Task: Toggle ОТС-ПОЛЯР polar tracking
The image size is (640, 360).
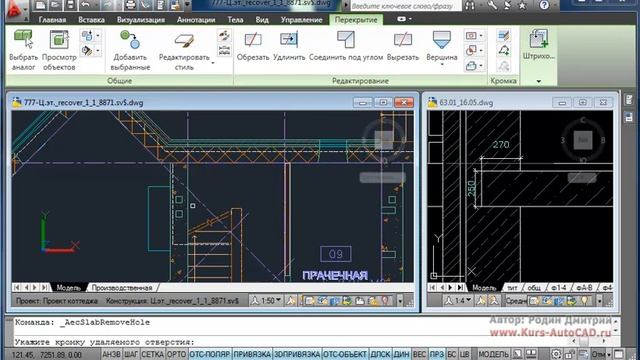Action: 210,354
